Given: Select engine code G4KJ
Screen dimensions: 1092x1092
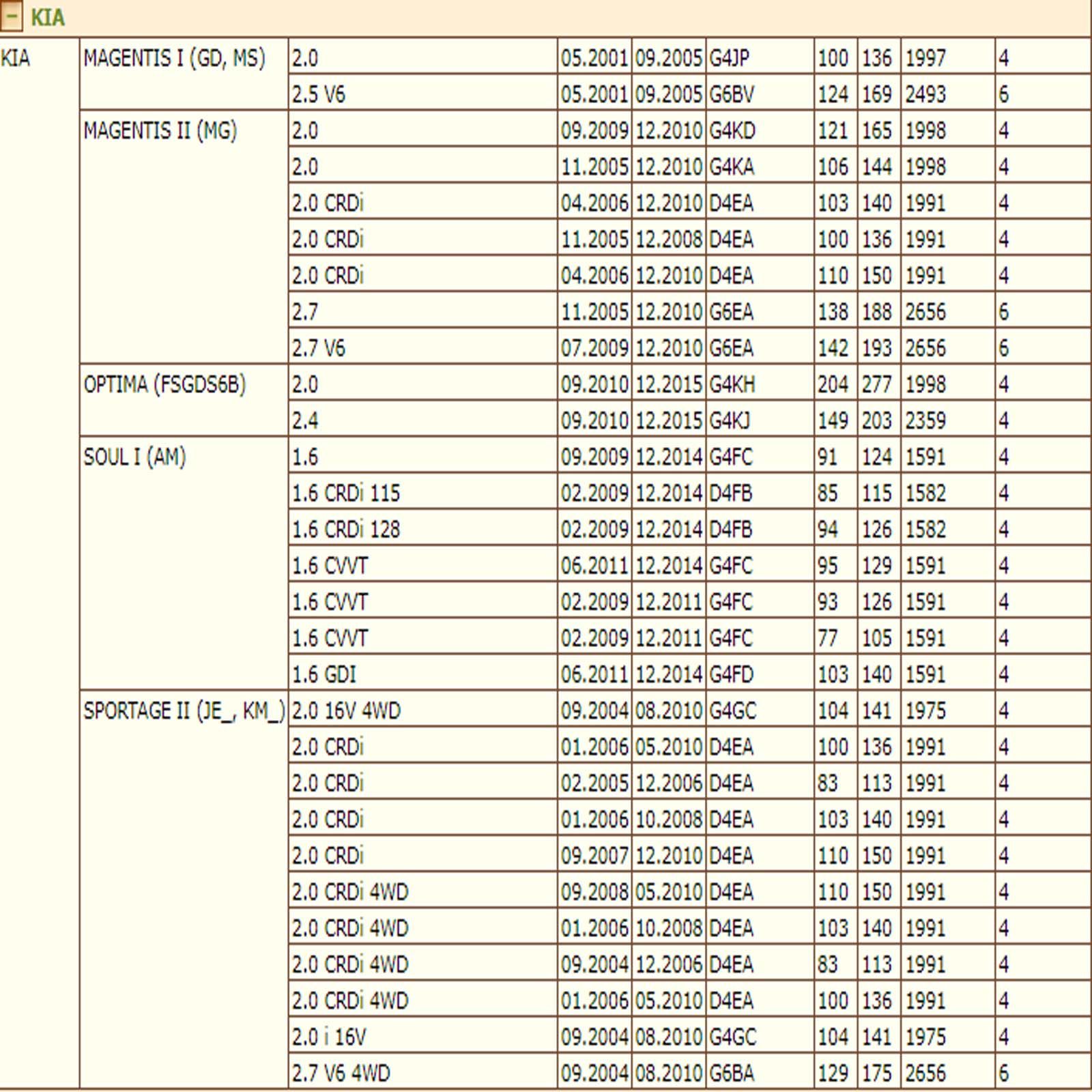Looking at the screenshot, I should 729,420.
